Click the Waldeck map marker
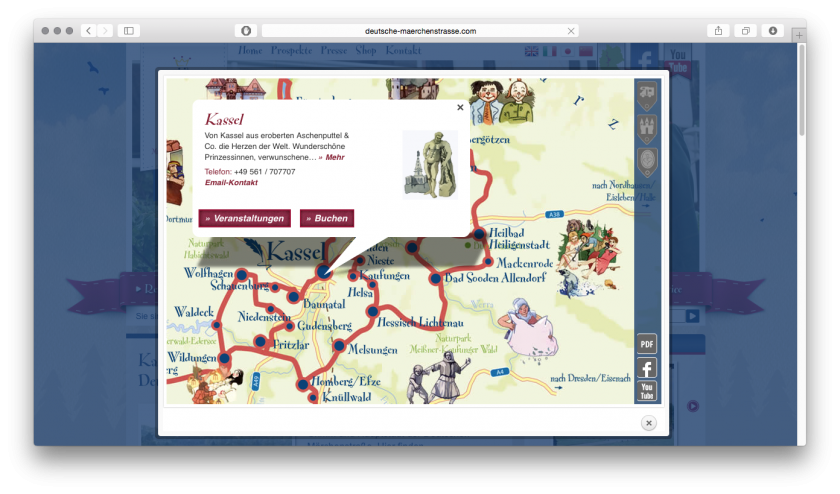Viewport: 840px width, 494px height. pos(216,325)
